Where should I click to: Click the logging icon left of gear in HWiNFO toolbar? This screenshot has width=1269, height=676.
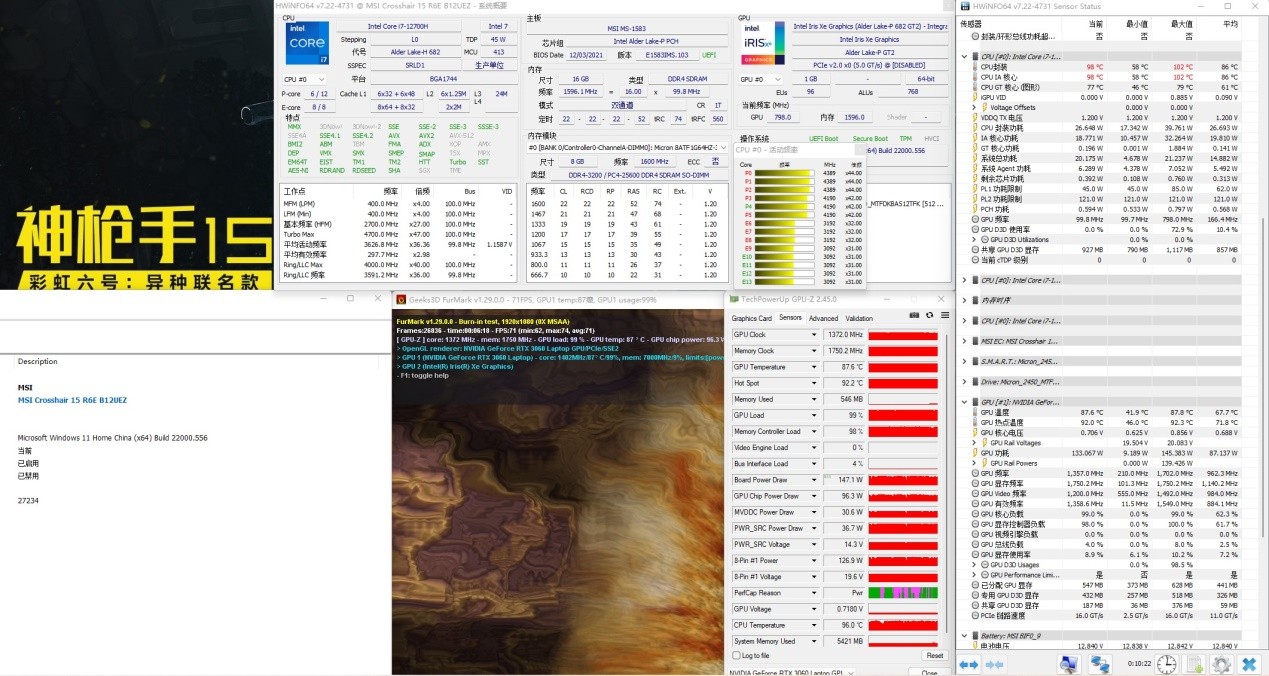1194,664
